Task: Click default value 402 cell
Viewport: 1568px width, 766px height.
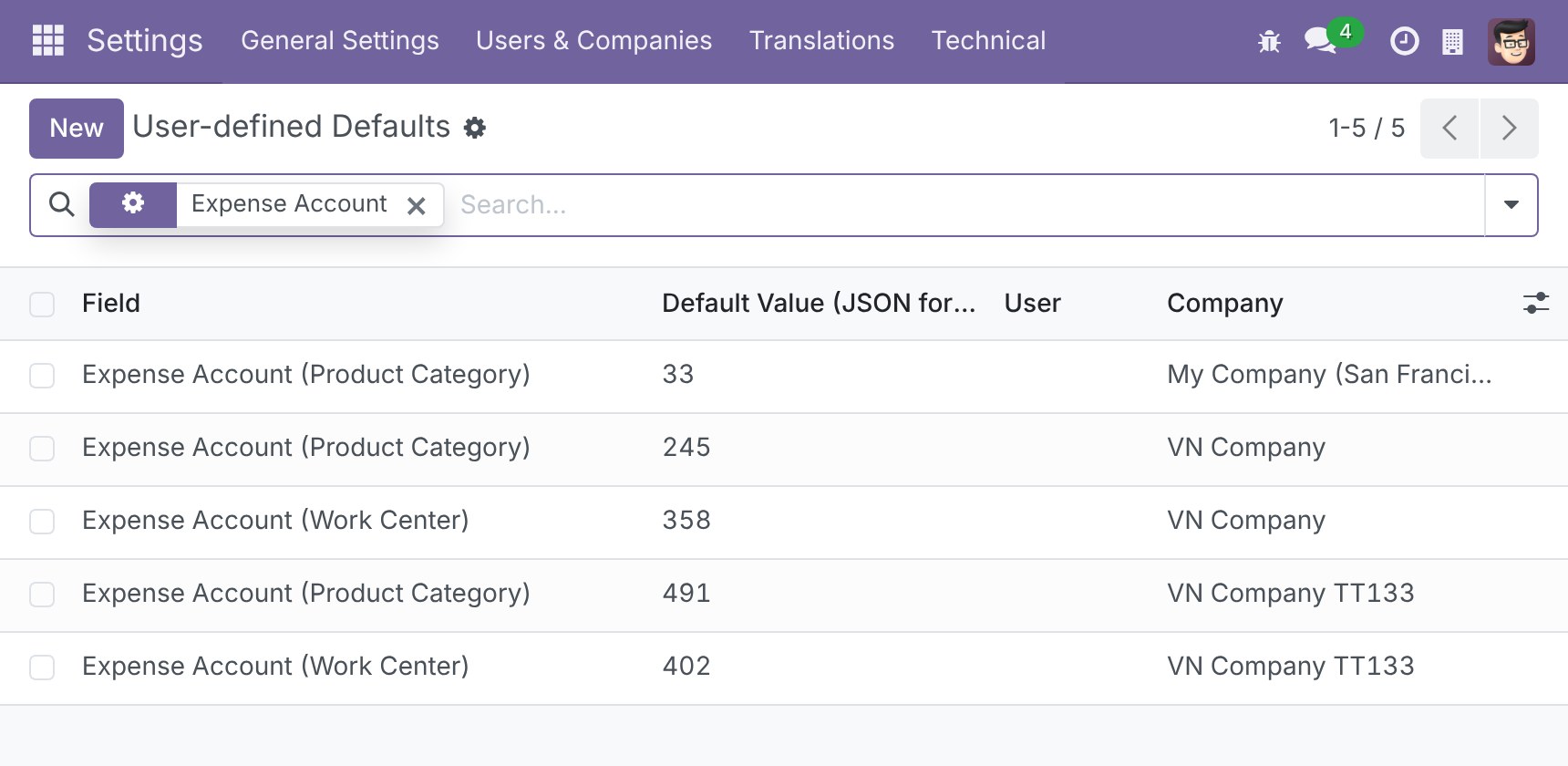Action: pyautogui.click(x=686, y=666)
